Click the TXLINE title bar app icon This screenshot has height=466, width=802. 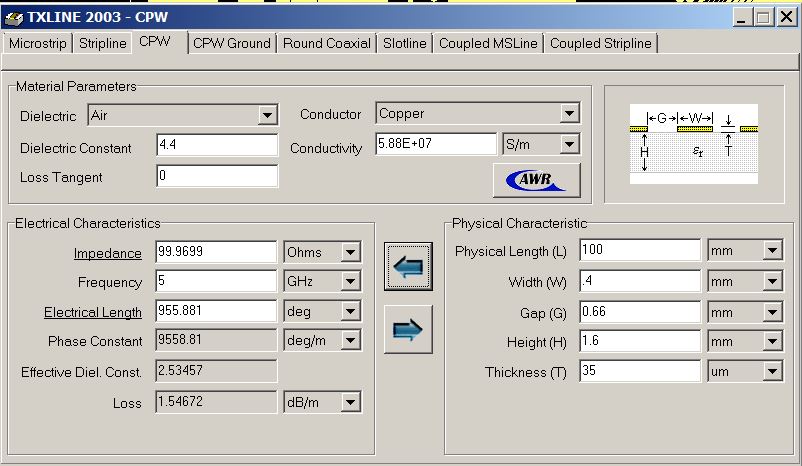click(x=13, y=17)
